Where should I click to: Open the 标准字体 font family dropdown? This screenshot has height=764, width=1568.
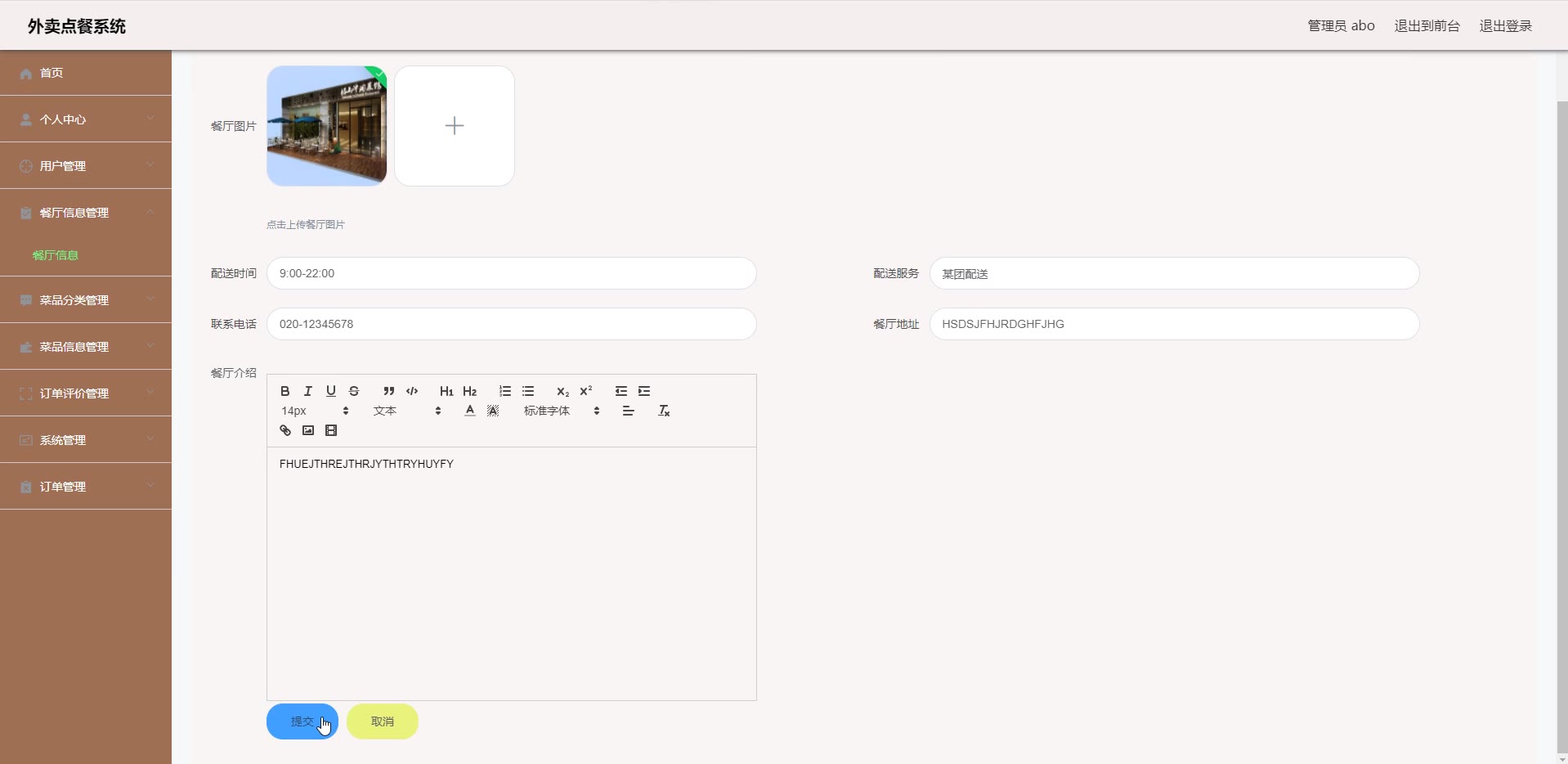[562, 411]
